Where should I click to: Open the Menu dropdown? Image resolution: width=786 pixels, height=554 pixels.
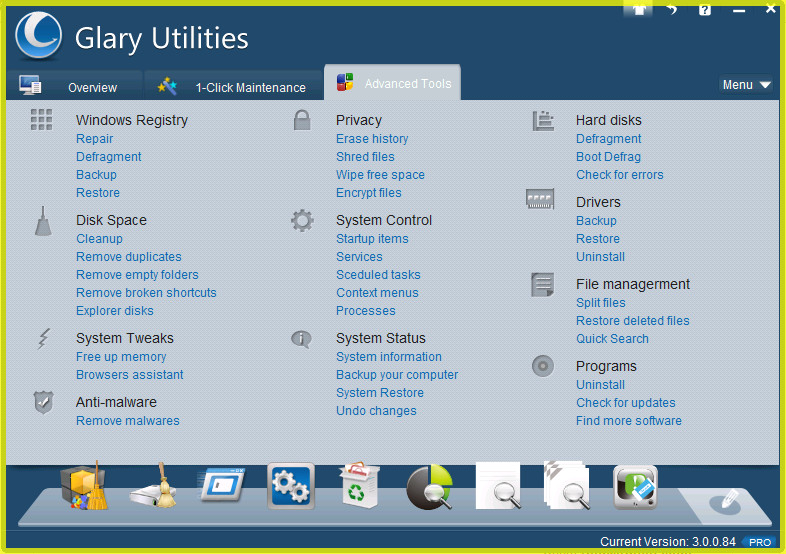746,85
